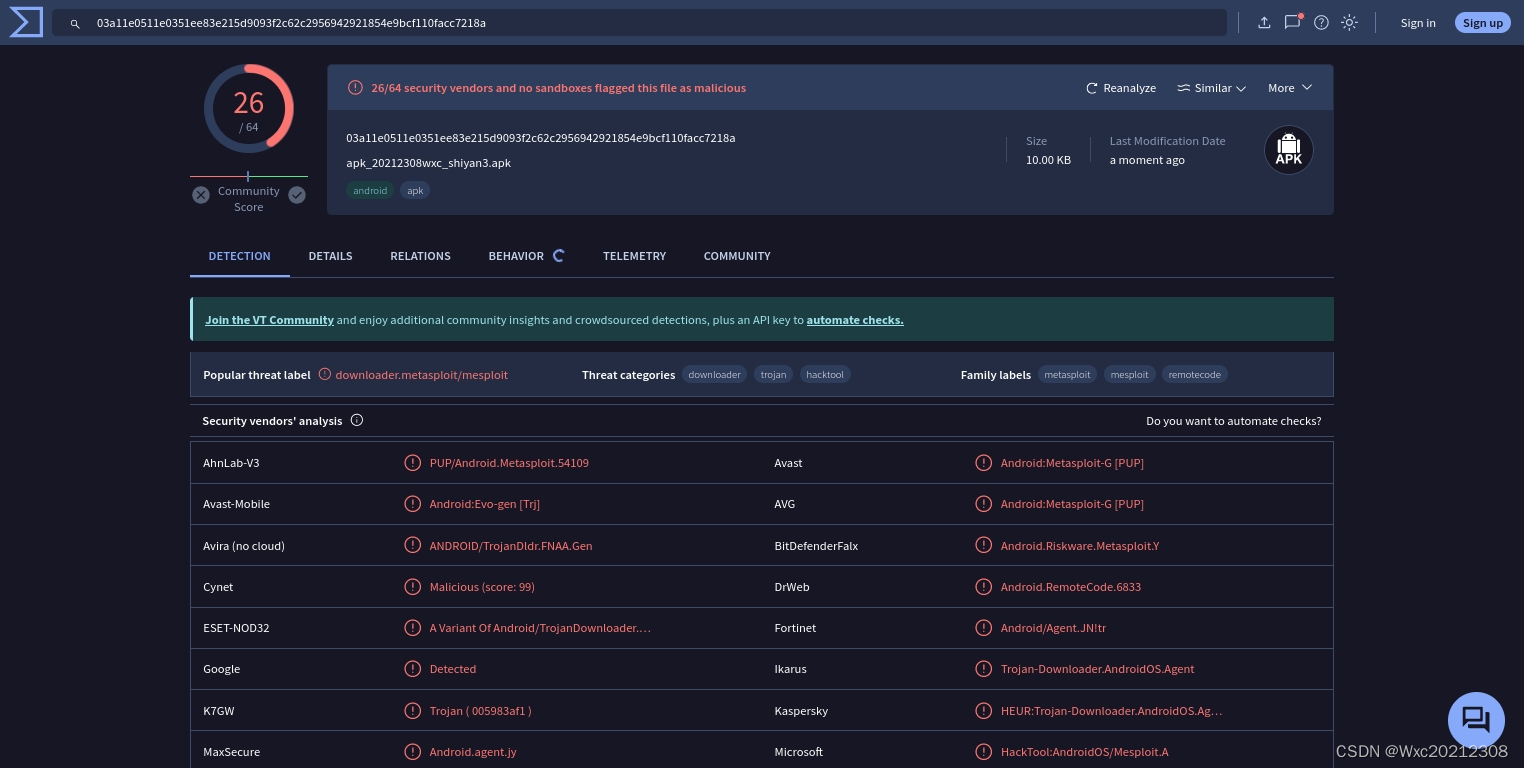Click the alert icon beside Avast detection
1524x768 pixels.
click(x=984, y=463)
